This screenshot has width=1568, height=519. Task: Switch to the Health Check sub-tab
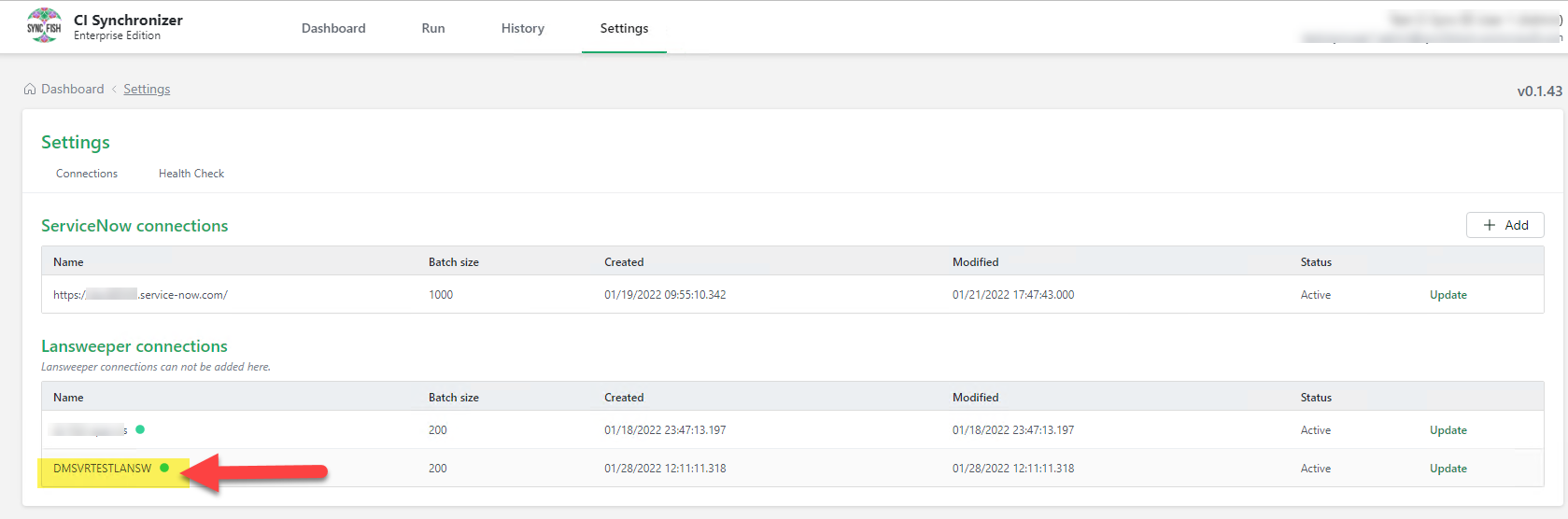(191, 174)
